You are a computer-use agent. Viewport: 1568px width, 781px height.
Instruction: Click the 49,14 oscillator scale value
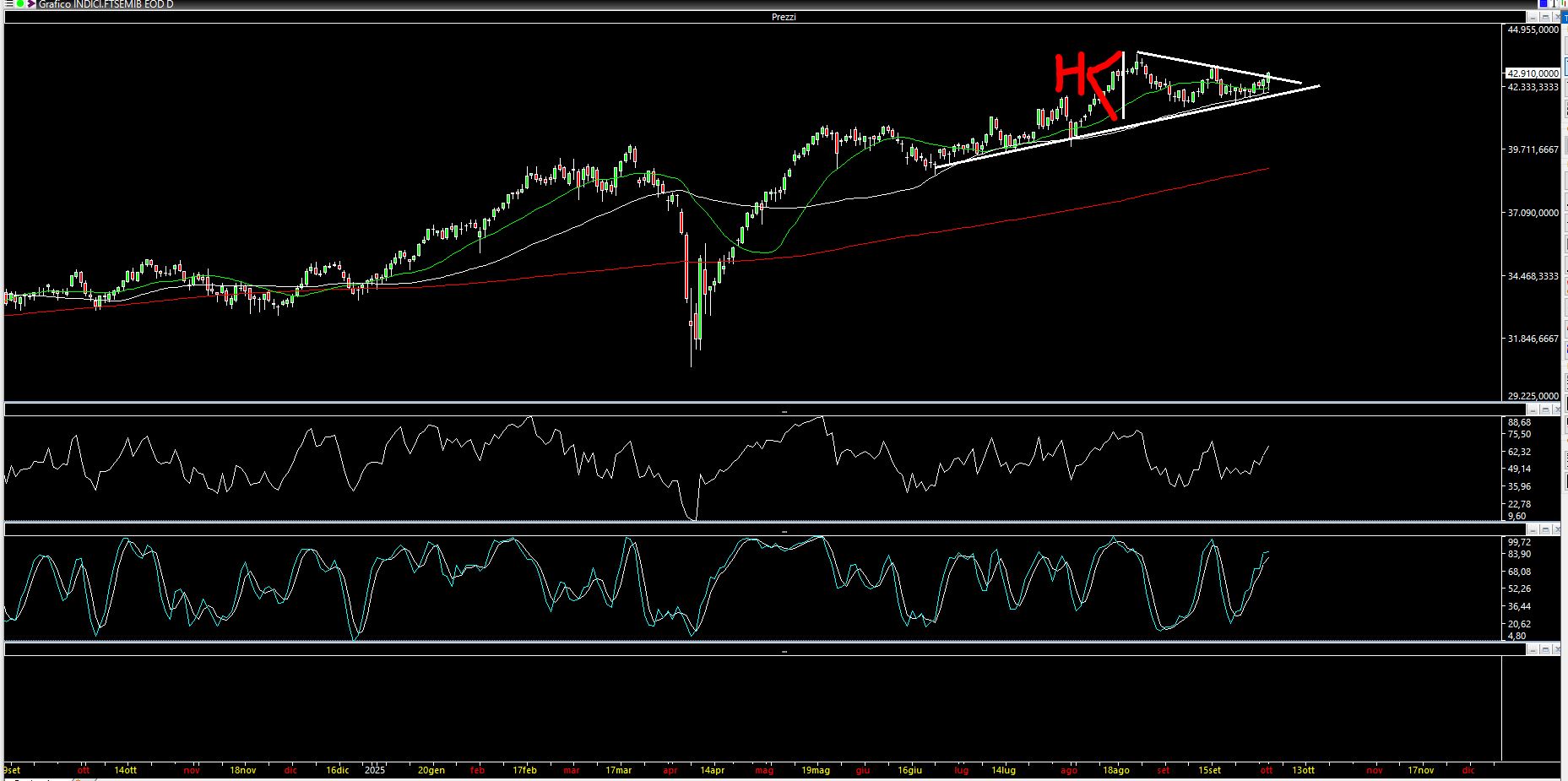point(1518,469)
